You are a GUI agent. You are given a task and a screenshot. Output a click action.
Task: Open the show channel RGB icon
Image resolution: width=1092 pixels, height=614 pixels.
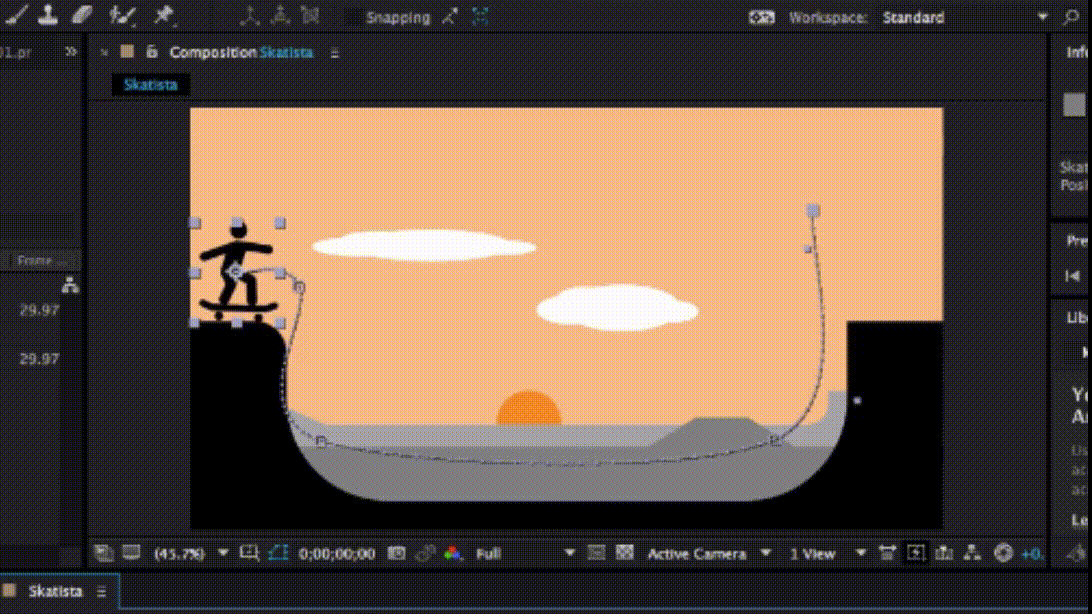pyautogui.click(x=453, y=553)
